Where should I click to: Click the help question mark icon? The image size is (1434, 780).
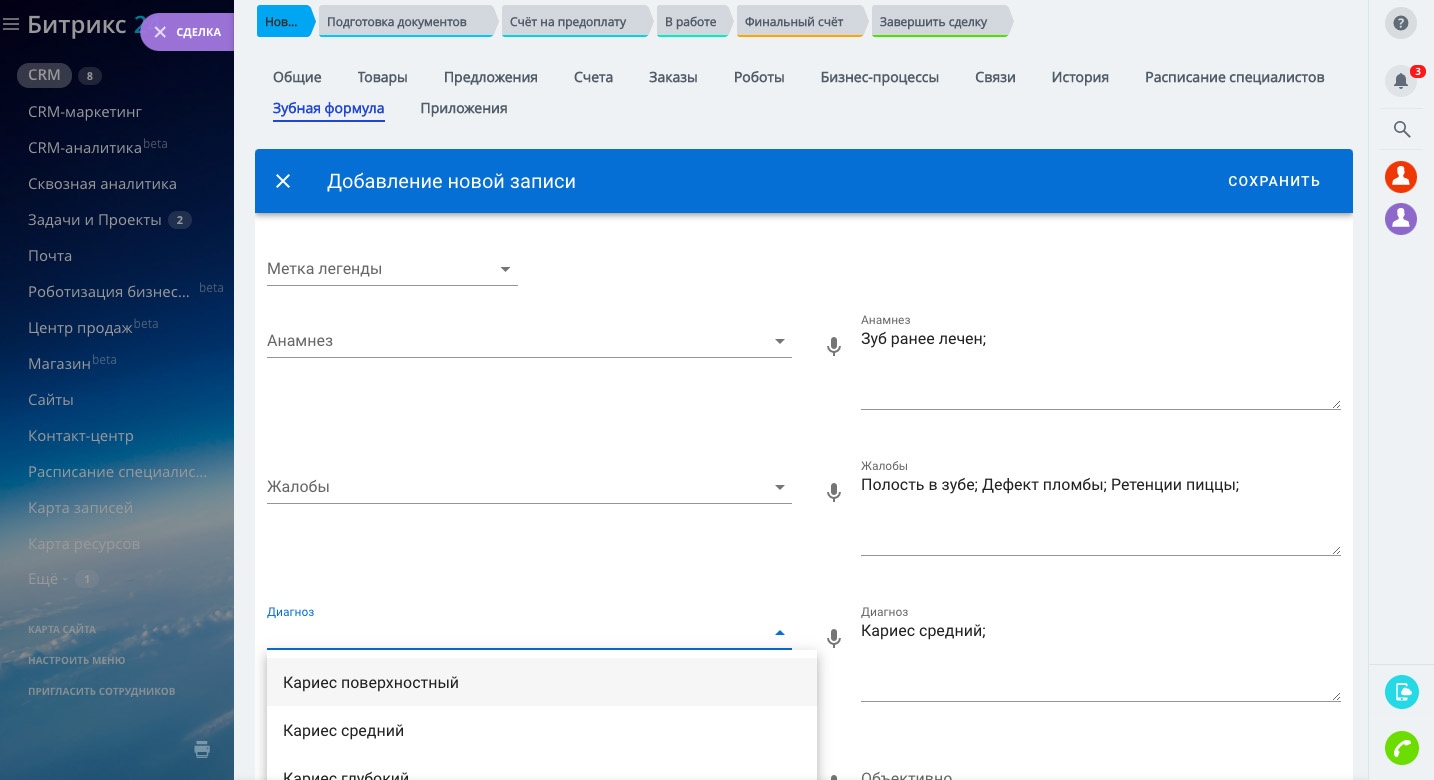point(1401,23)
